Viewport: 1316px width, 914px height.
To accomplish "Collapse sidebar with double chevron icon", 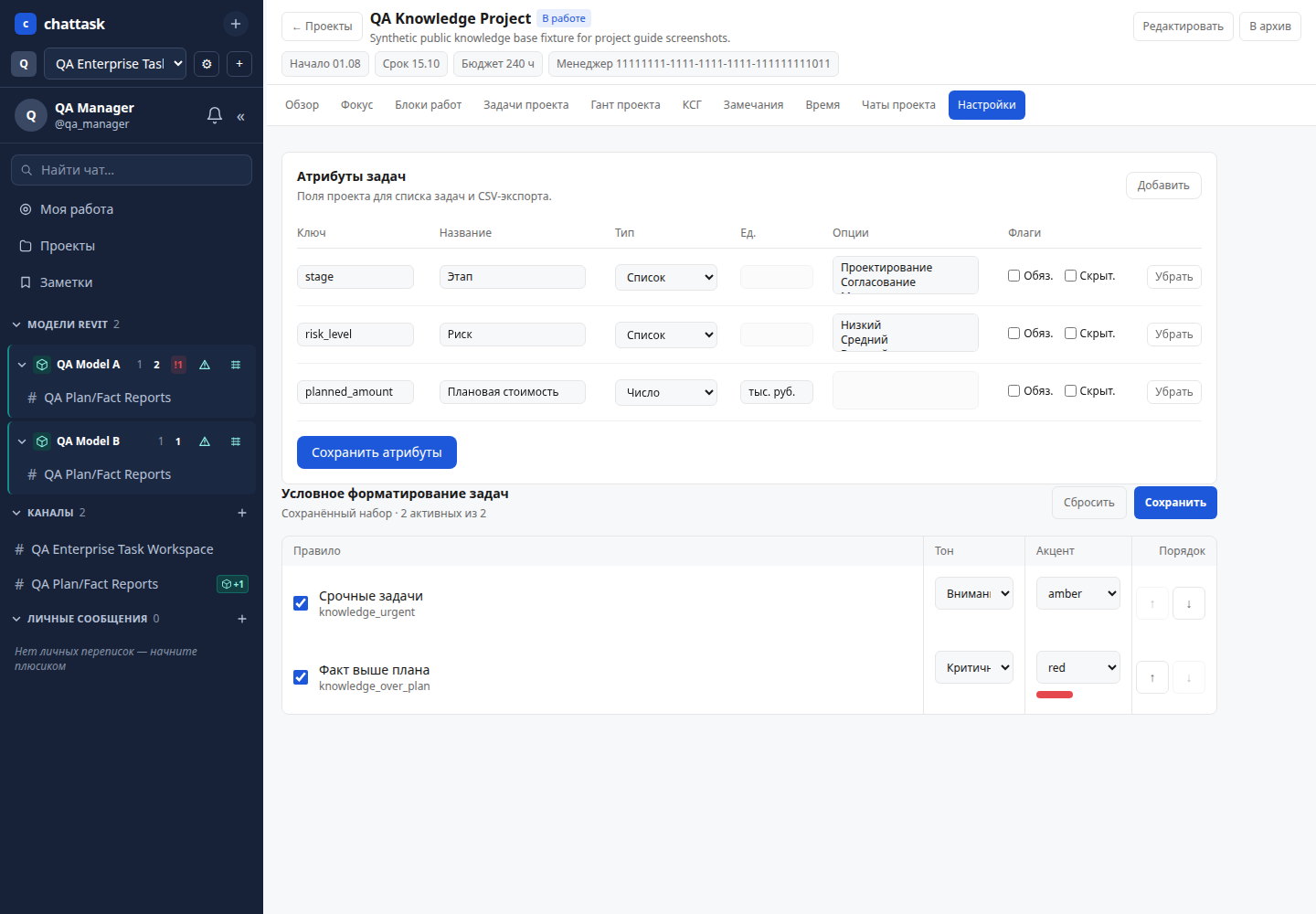I will (240, 116).
